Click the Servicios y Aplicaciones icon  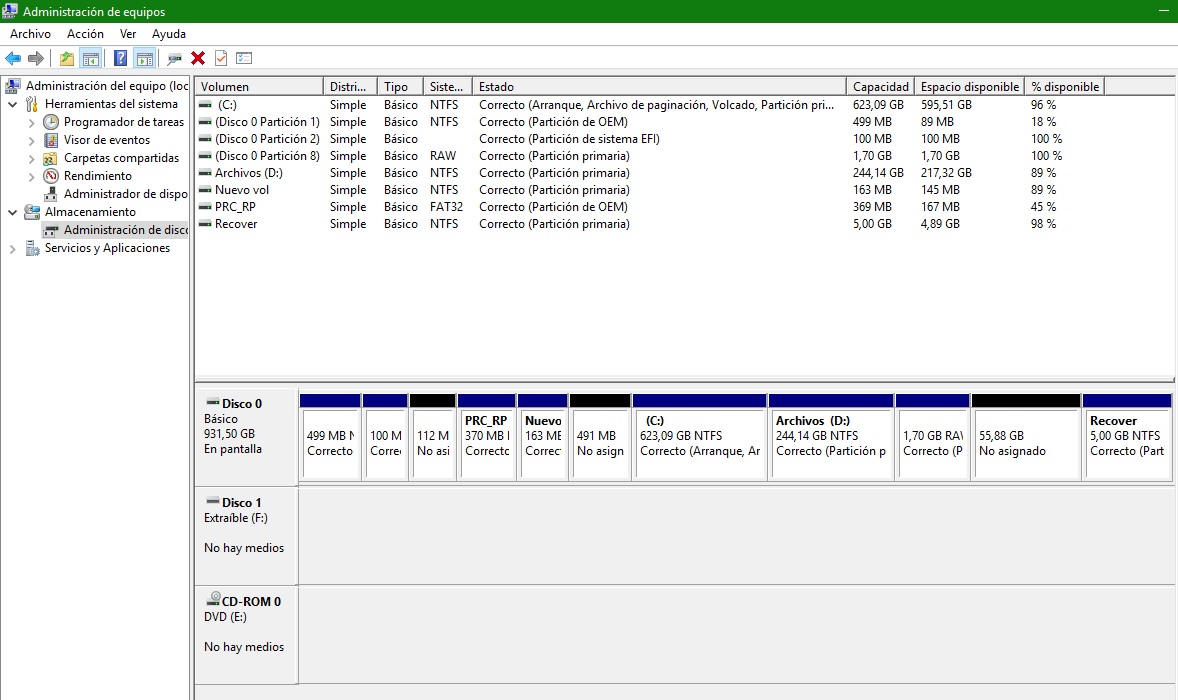(x=32, y=248)
